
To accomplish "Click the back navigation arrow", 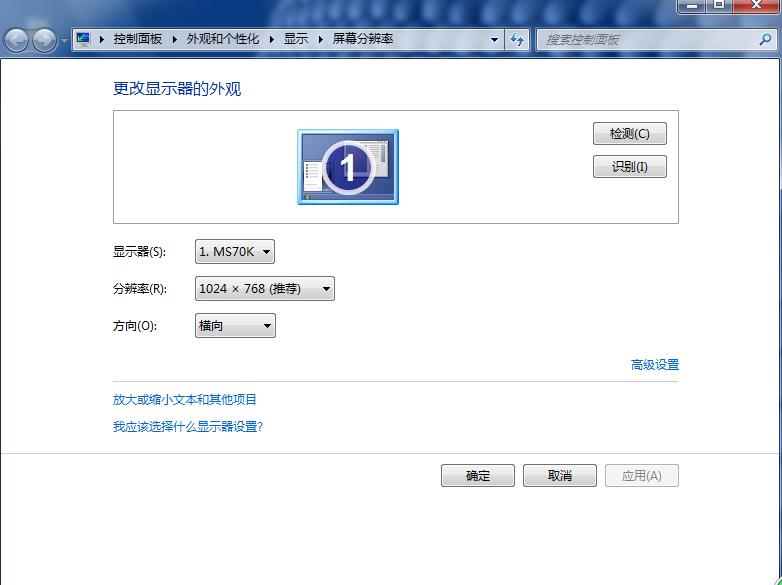I will (x=16, y=40).
